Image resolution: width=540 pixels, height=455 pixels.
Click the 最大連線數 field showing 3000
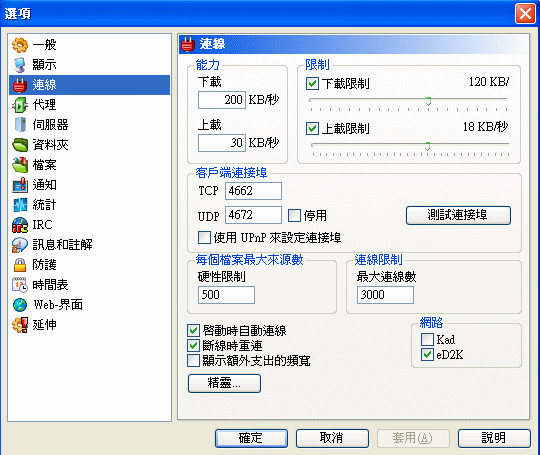tap(385, 295)
